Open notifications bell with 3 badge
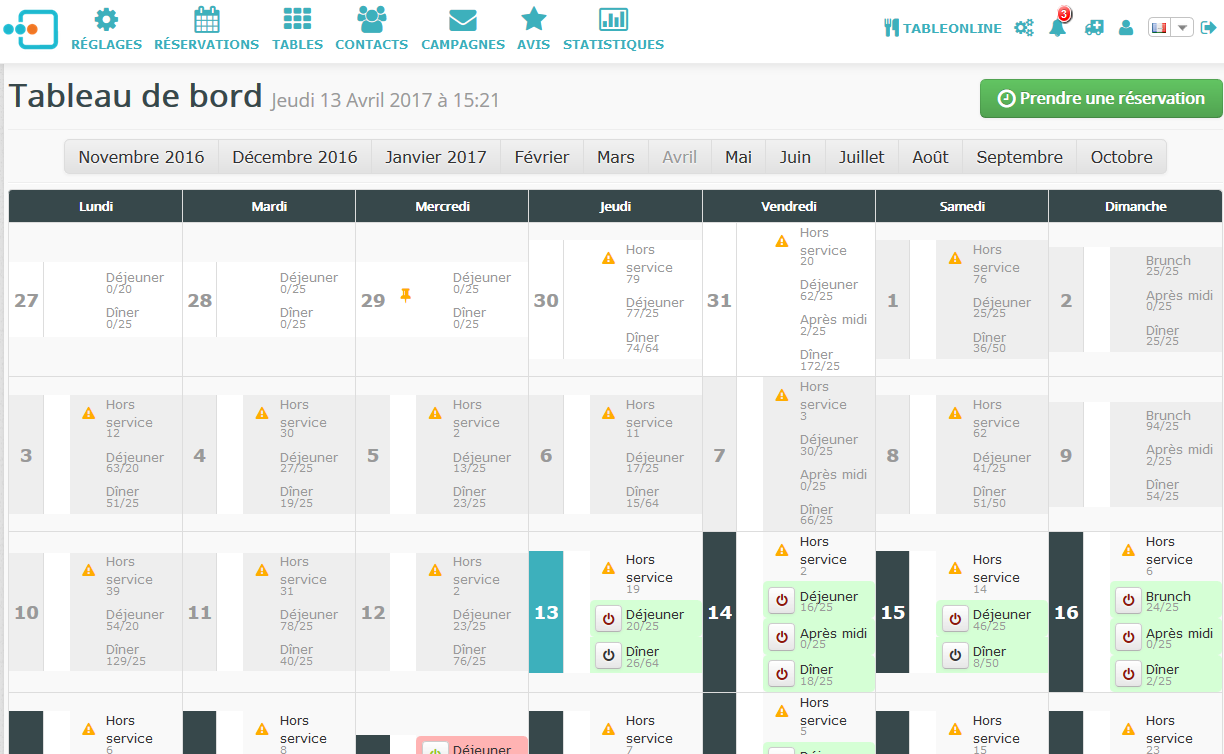The height and width of the screenshot is (754, 1224). pos(1058,26)
